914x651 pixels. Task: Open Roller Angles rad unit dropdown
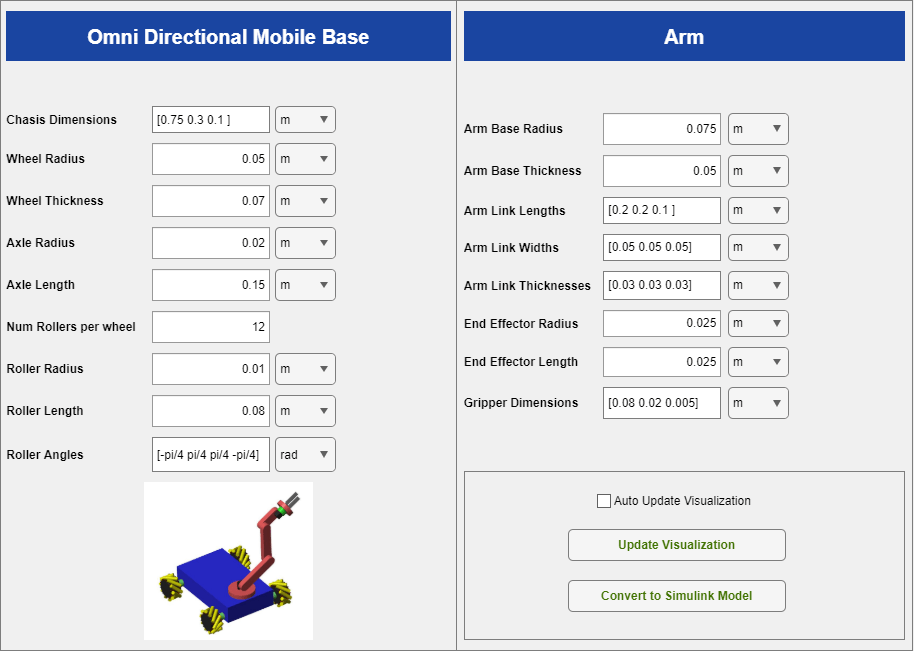[x=305, y=454]
